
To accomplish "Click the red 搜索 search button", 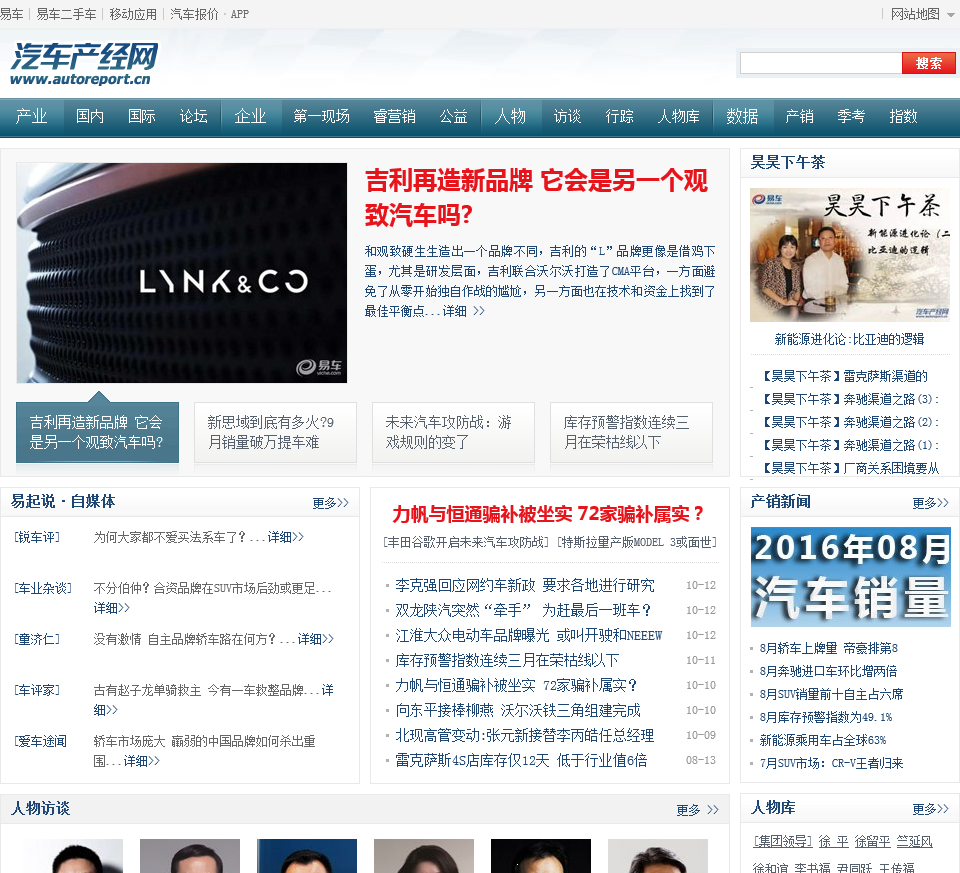I will pos(928,63).
